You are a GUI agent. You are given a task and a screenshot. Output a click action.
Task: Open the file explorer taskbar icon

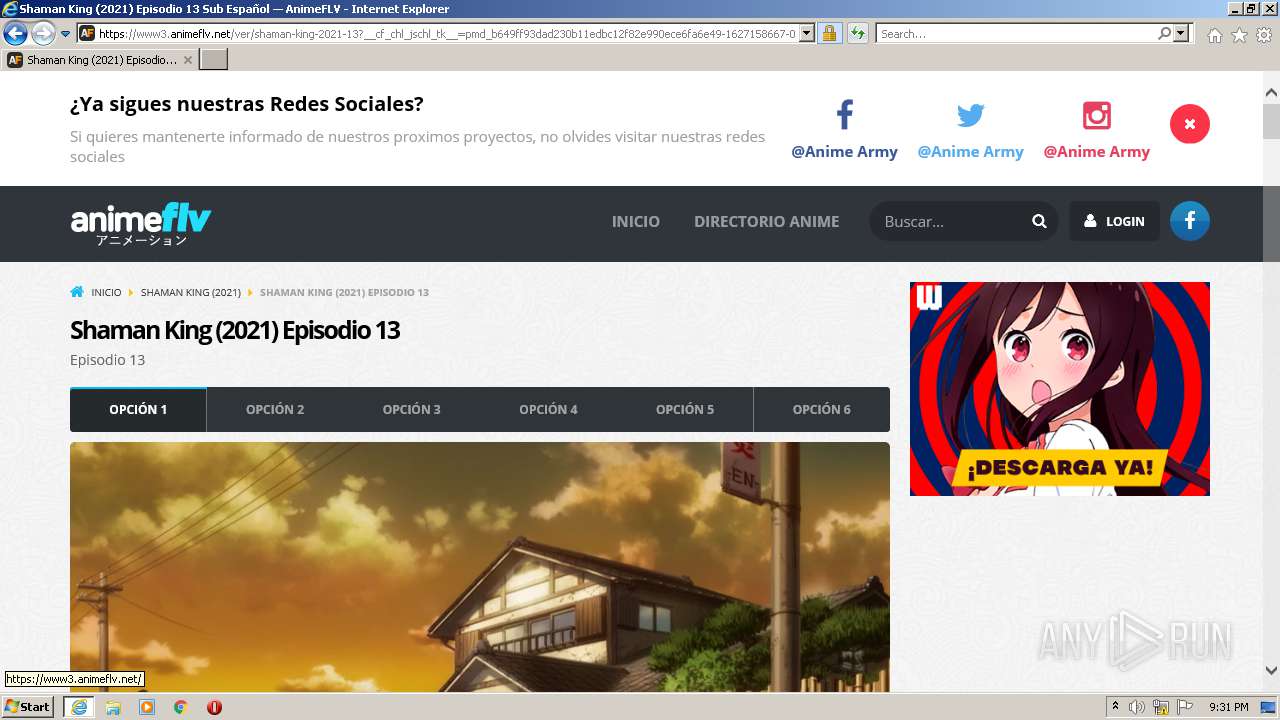click(x=113, y=707)
